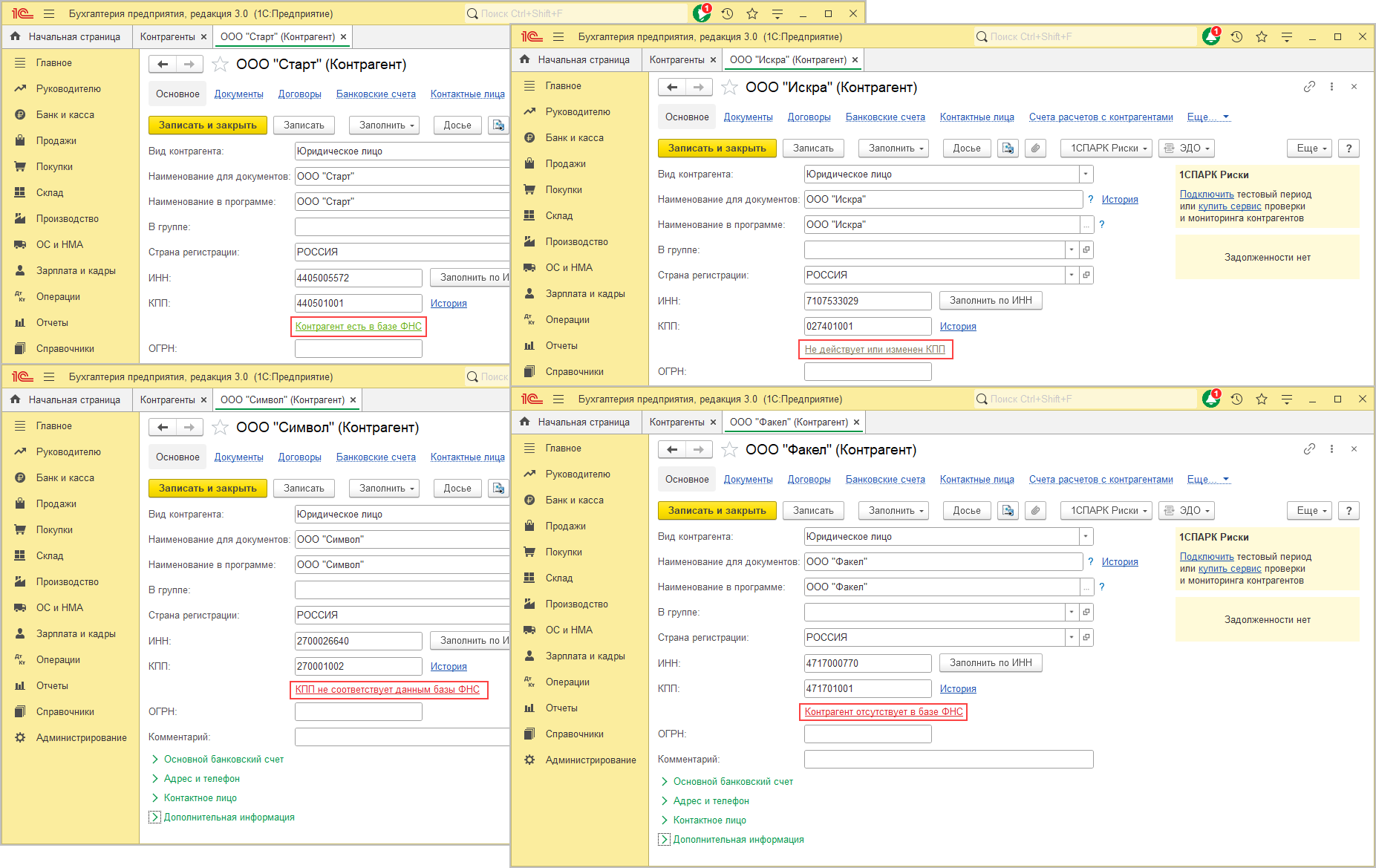
Task: Mark ООО "Символ" as favorite with star
Action: [x=220, y=428]
